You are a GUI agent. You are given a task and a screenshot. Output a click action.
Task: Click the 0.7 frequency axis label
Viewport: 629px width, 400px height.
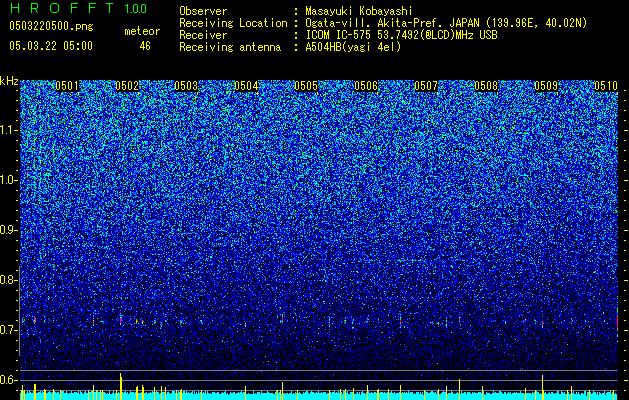(x=8, y=330)
